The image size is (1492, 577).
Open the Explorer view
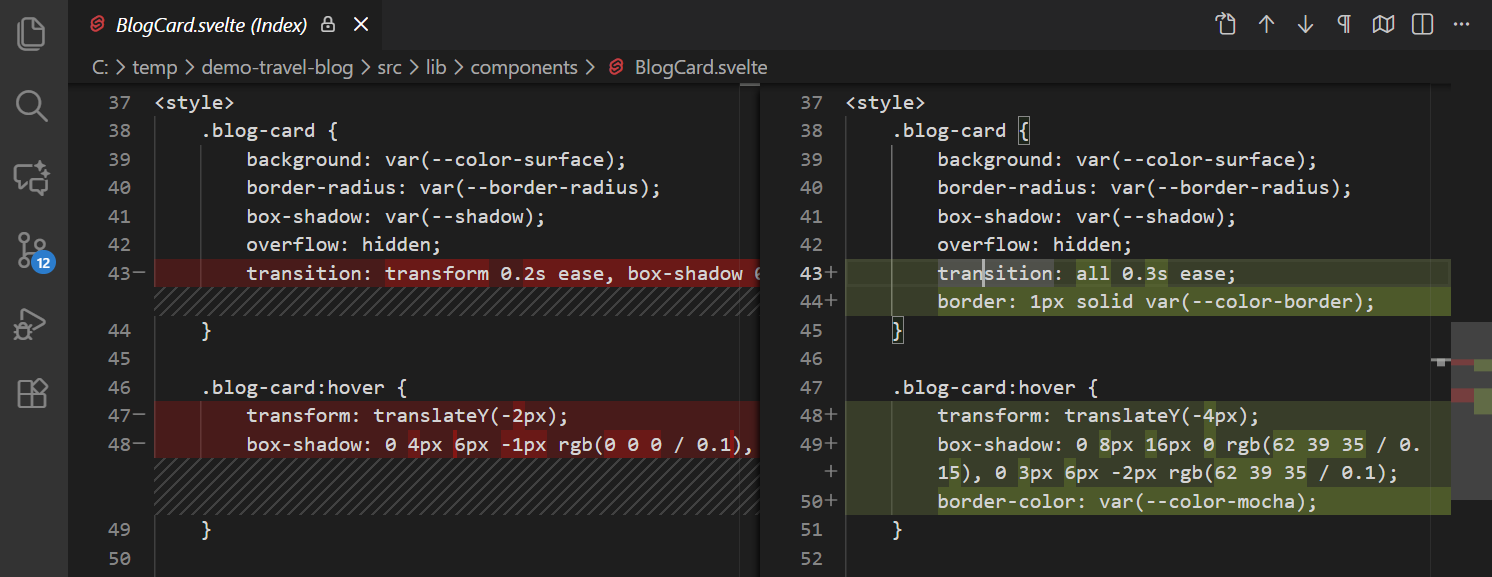32,33
